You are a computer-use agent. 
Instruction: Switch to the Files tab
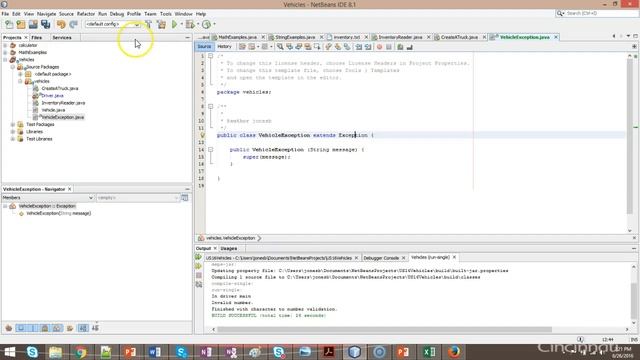point(37,38)
